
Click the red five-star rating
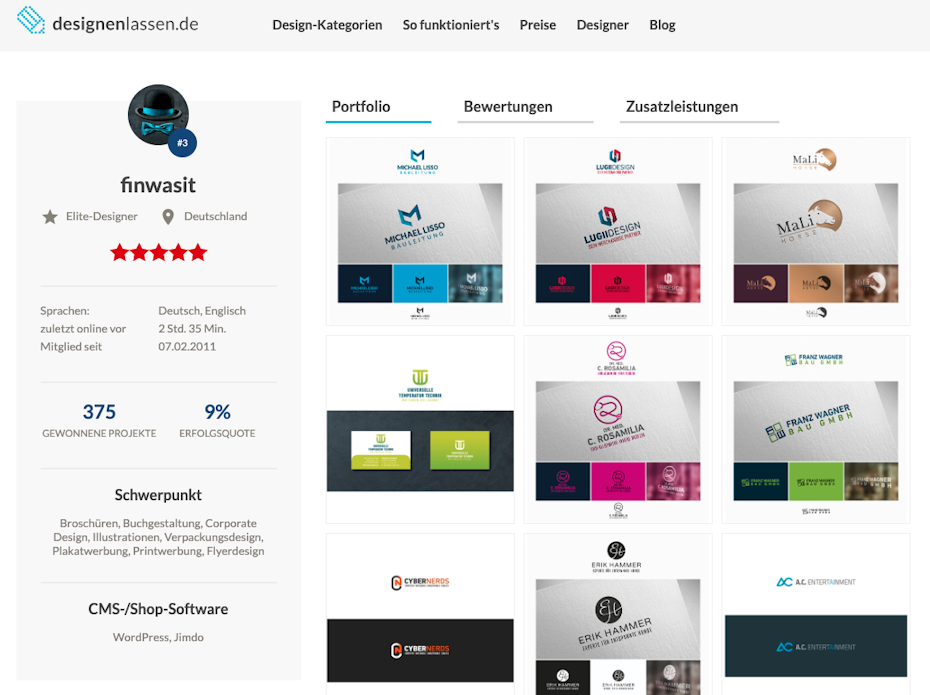tap(158, 253)
